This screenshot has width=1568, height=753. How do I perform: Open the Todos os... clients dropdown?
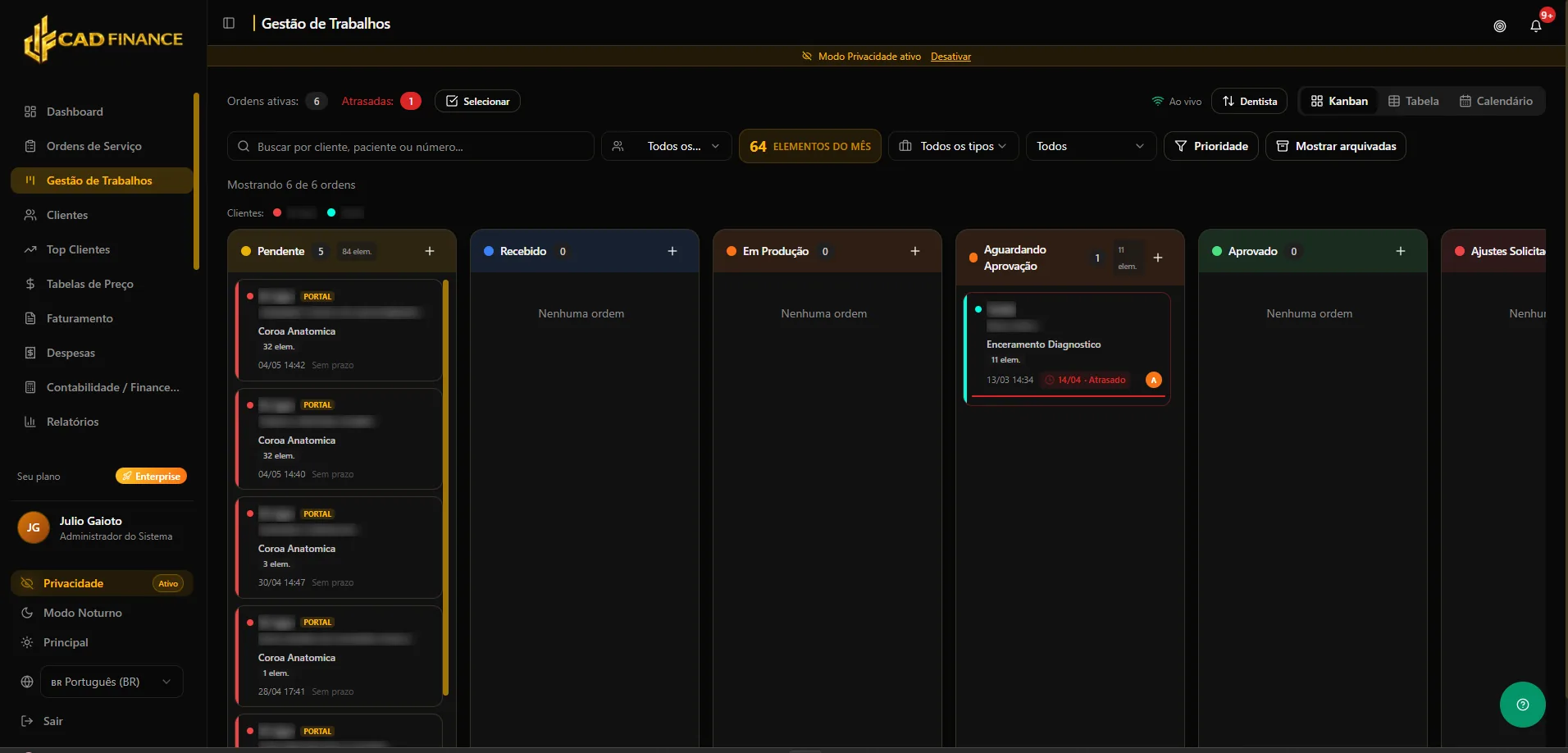pyautogui.click(x=667, y=146)
